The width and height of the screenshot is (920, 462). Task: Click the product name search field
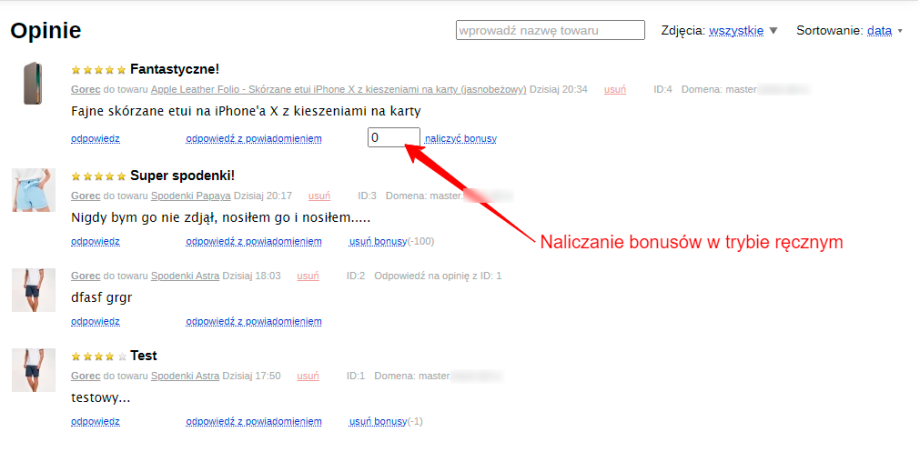pos(550,31)
